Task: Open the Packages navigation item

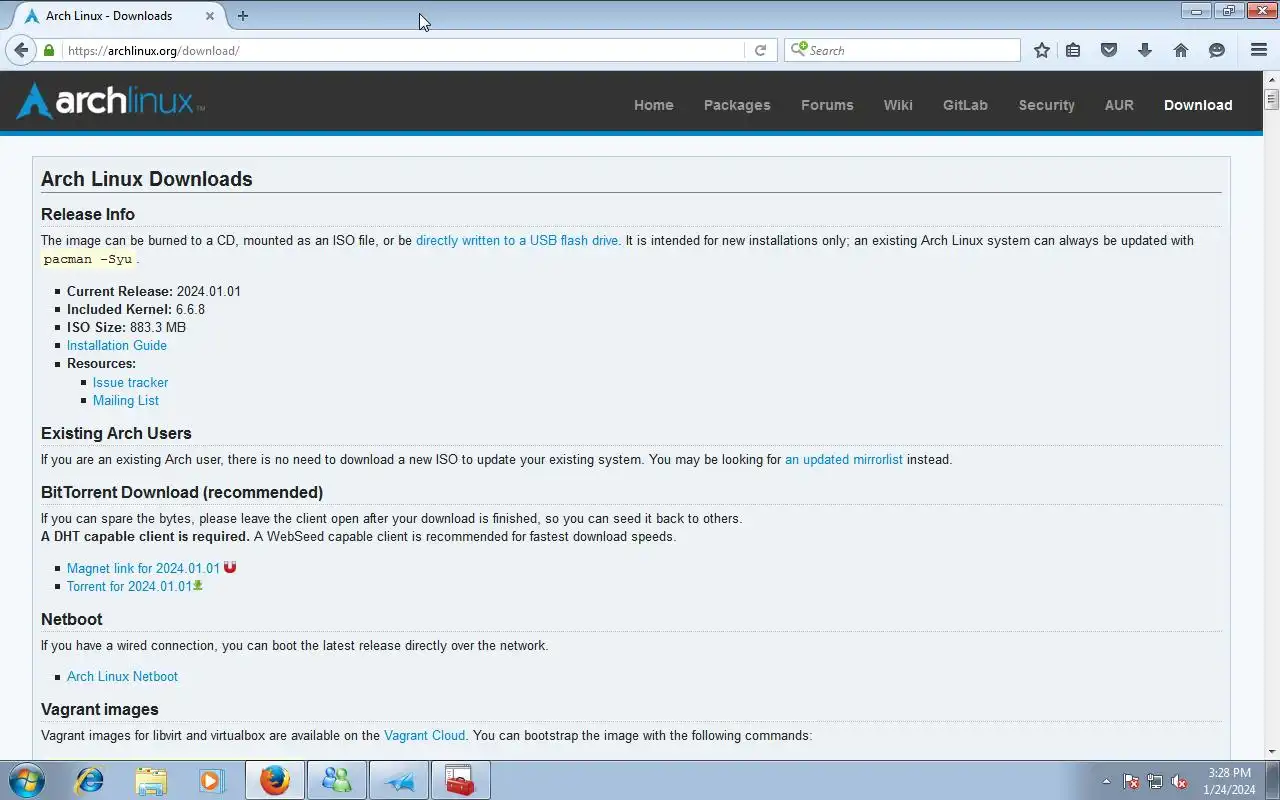Action: [737, 105]
